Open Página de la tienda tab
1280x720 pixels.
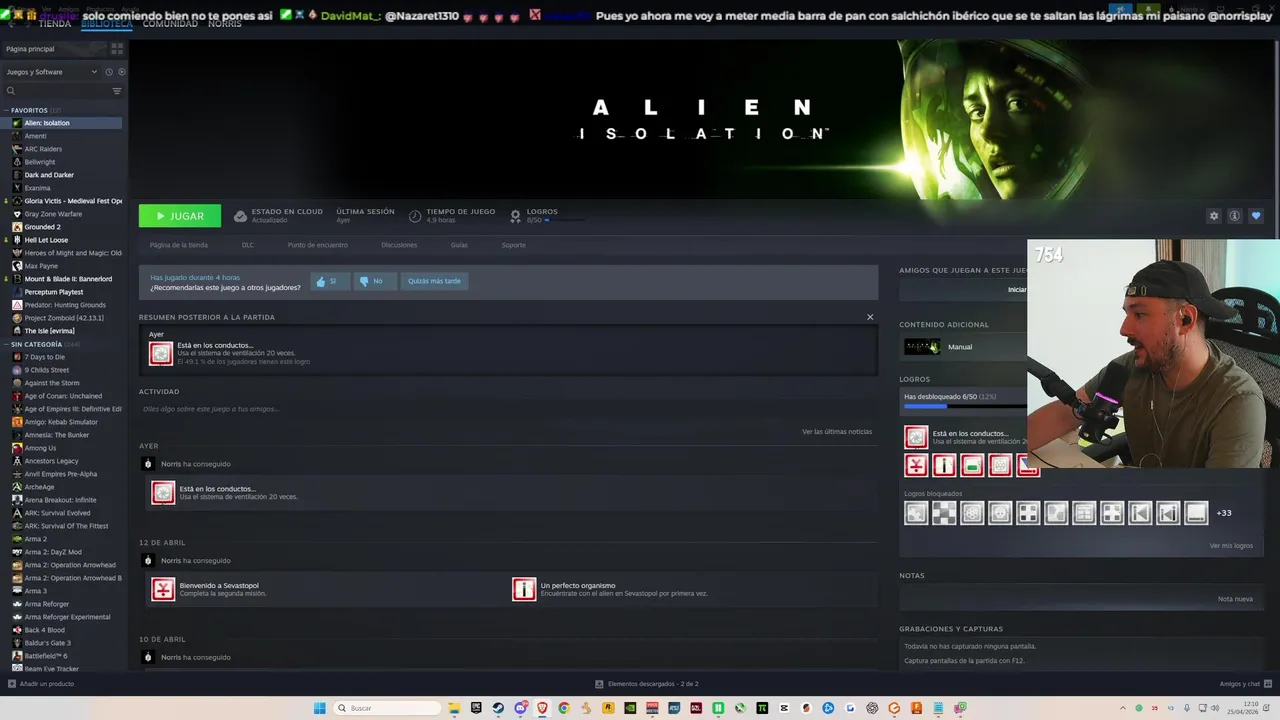coord(179,245)
